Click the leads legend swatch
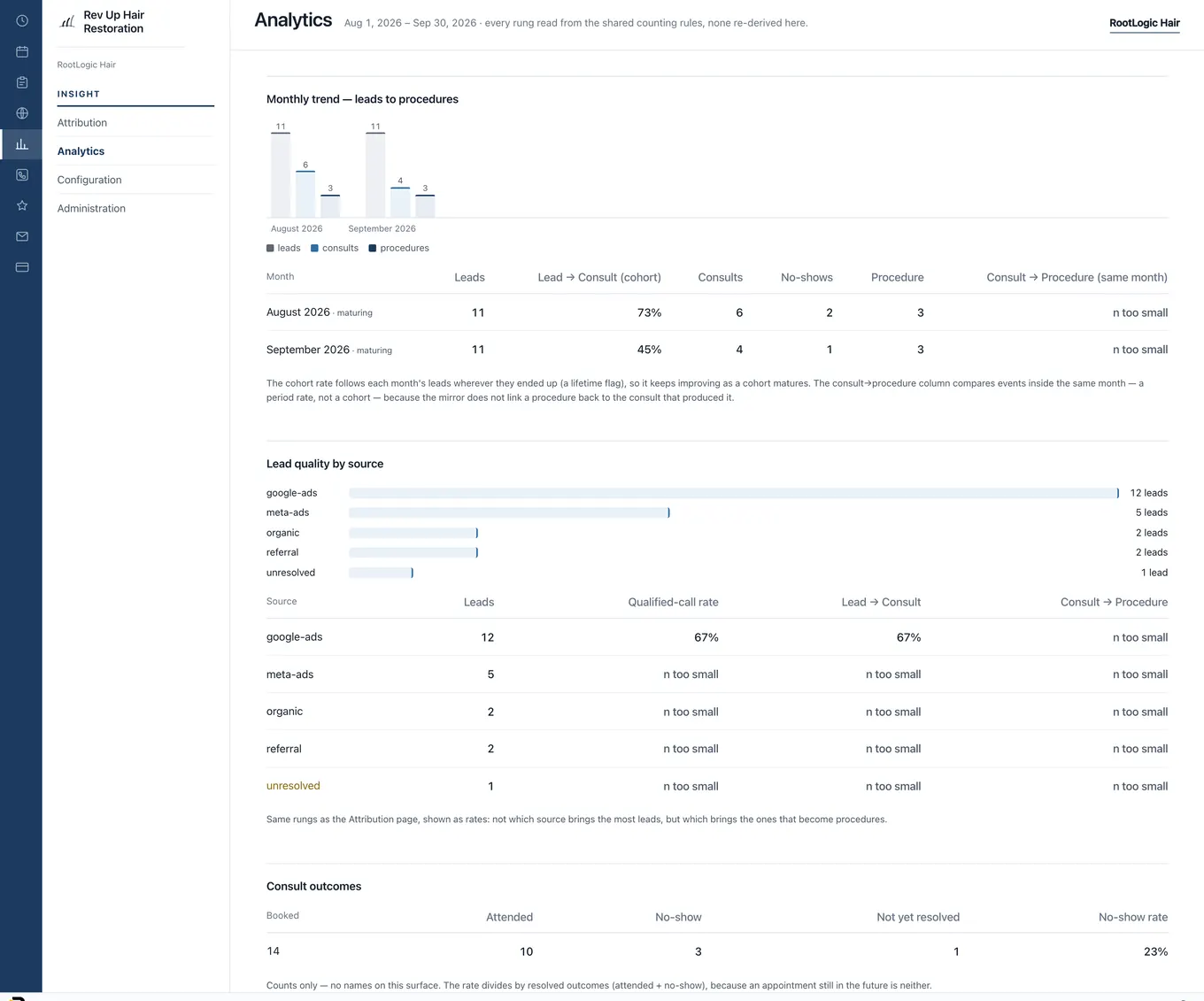The image size is (1204, 1001). [270, 249]
